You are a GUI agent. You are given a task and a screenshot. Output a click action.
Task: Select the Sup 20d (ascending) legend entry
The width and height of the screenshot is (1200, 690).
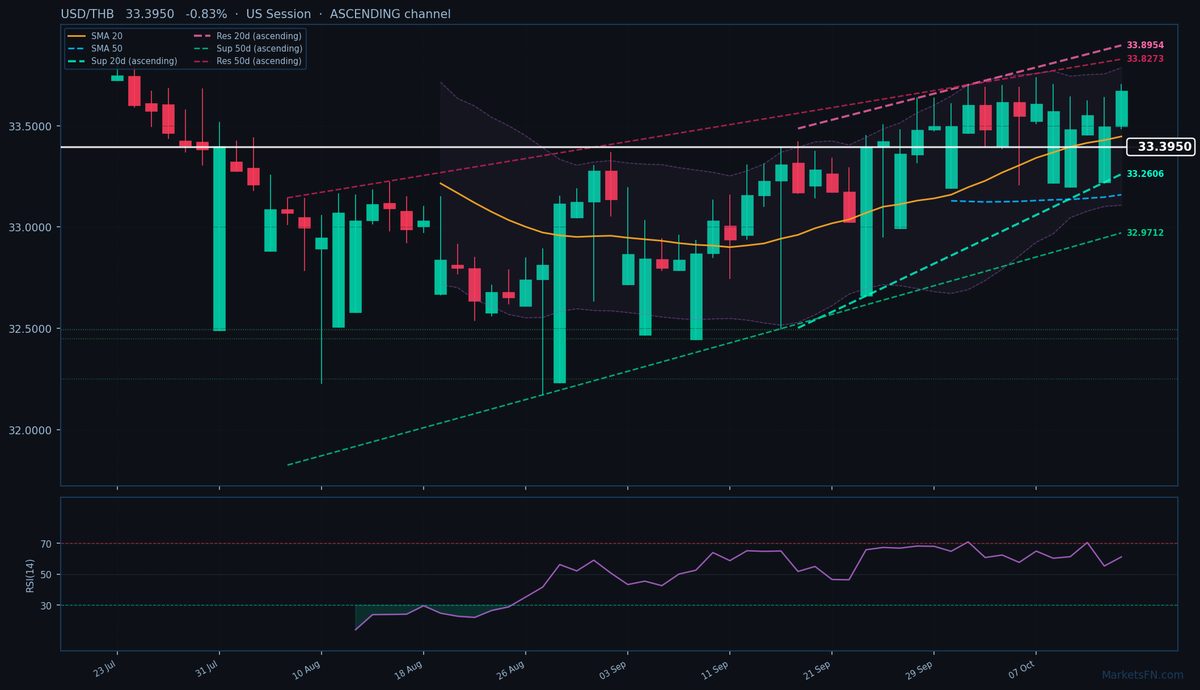coord(122,61)
